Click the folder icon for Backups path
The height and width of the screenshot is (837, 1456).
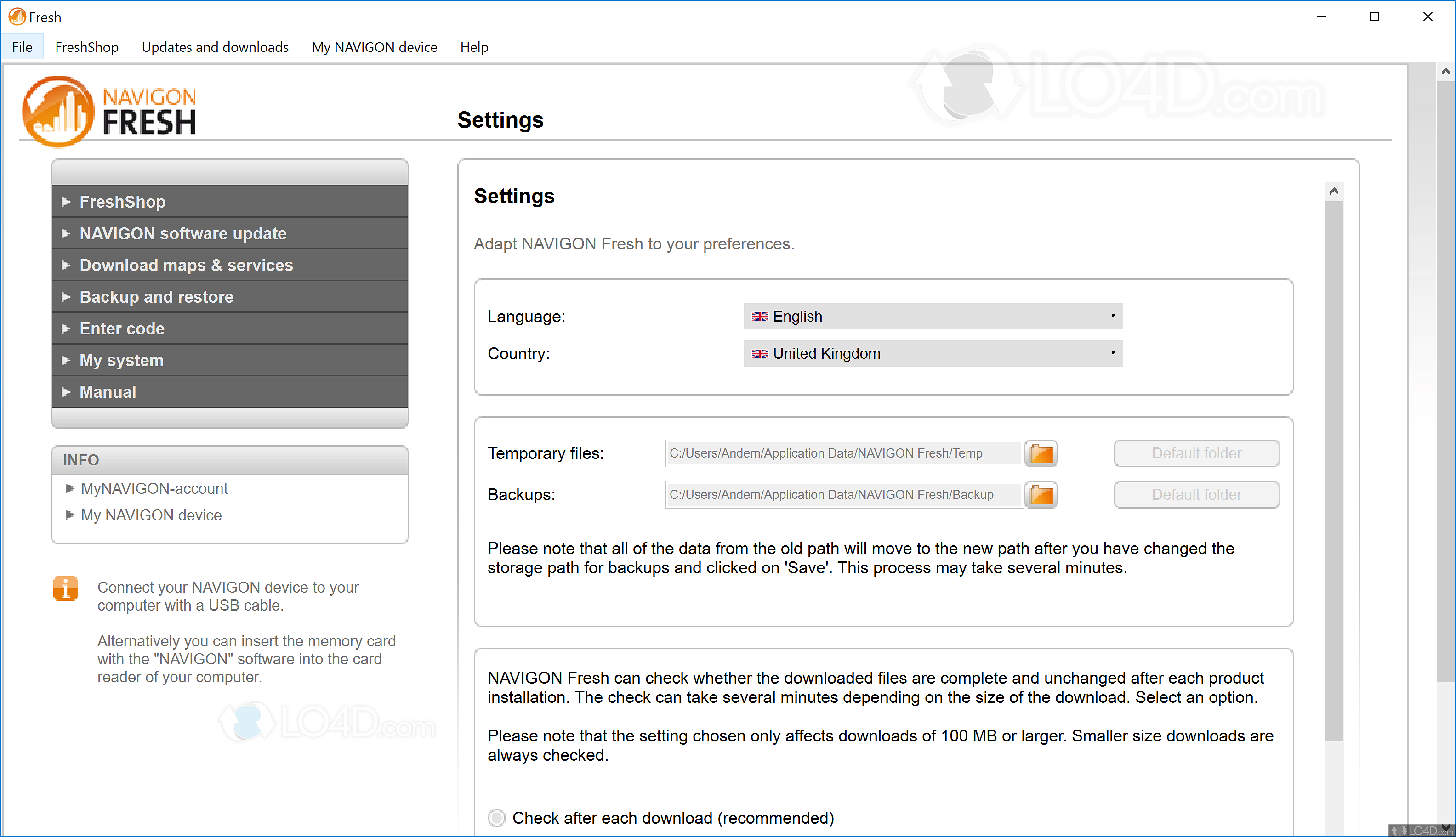1041,495
